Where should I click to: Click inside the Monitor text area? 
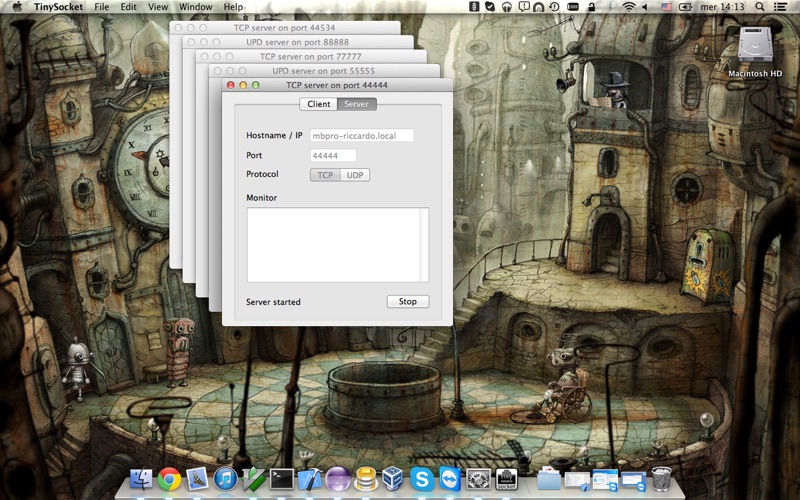tap(334, 245)
